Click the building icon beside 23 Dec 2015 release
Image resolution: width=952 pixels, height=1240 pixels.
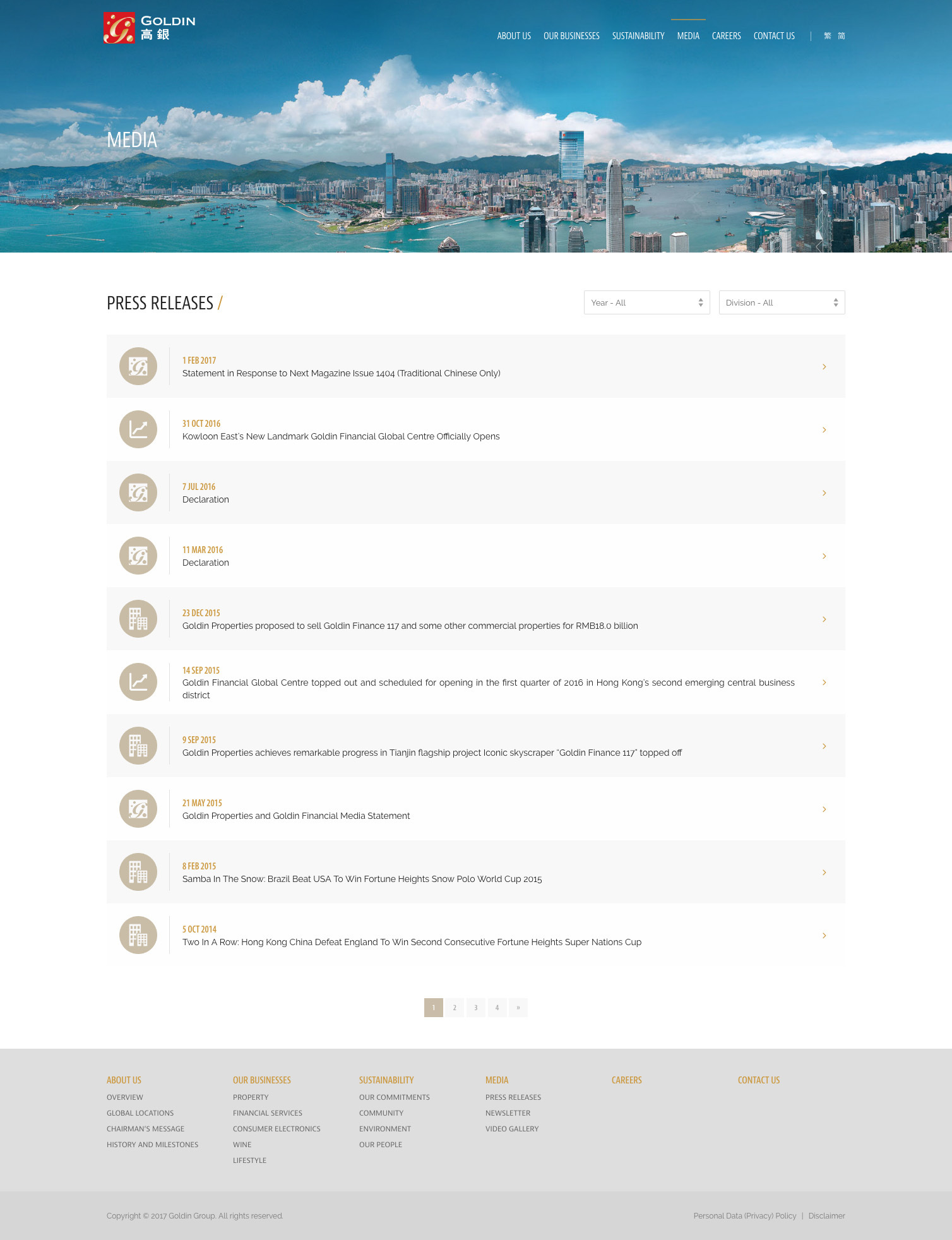(x=138, y=619)
